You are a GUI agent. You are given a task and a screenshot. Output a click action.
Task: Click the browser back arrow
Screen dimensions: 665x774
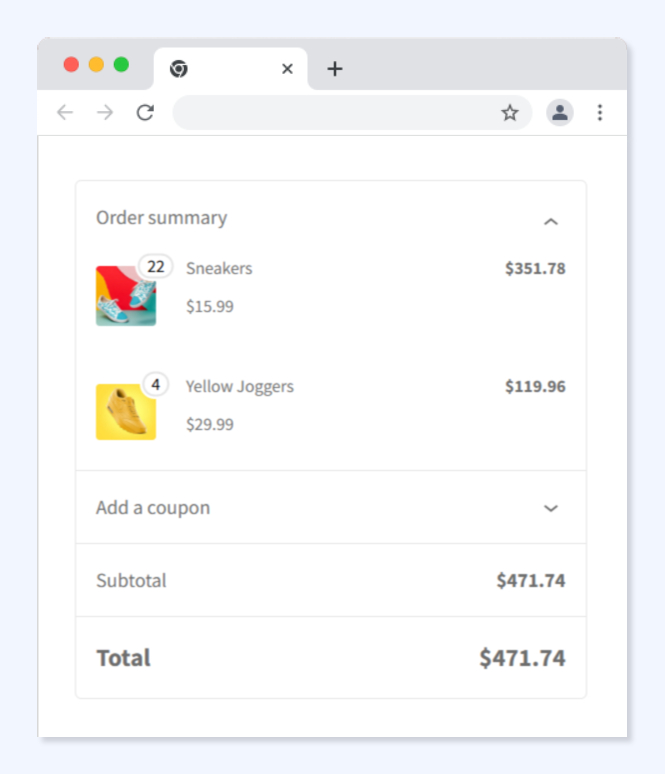click(65, 113)
